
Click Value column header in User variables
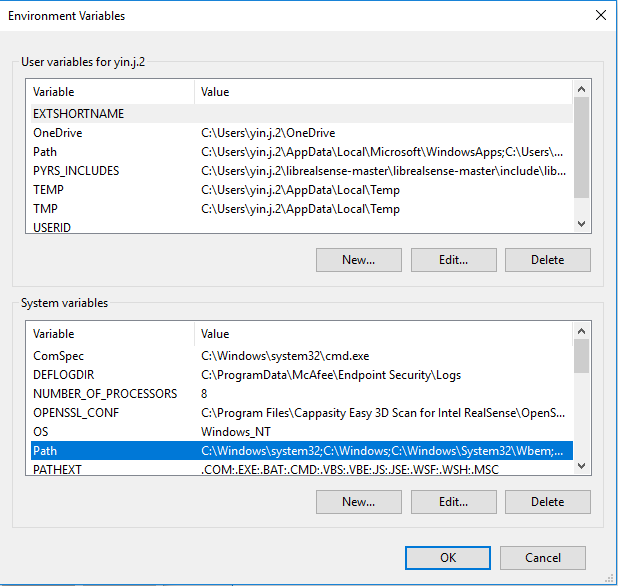[383, 92]
